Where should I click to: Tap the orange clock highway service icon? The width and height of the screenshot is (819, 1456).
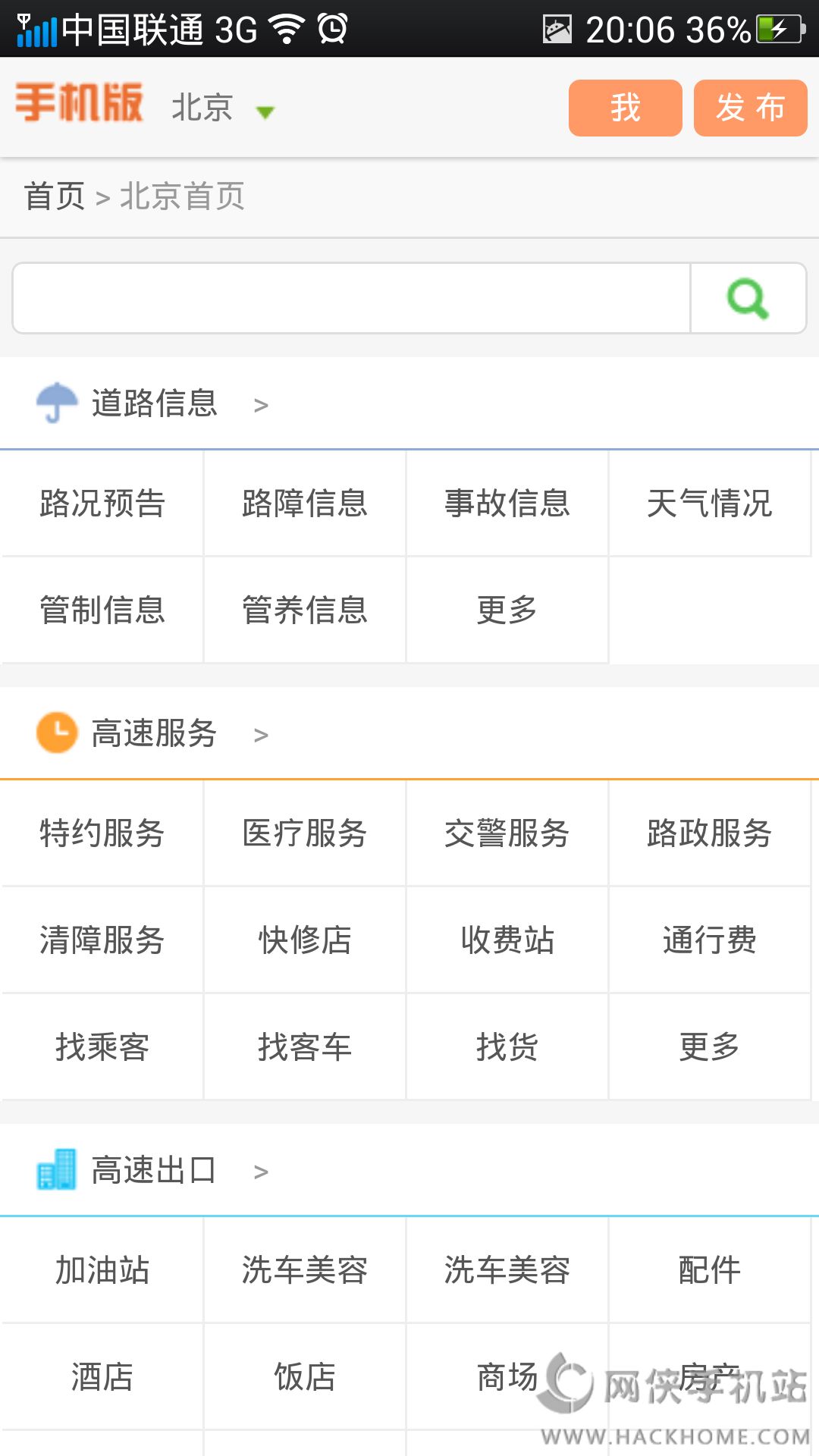[57, 733]
